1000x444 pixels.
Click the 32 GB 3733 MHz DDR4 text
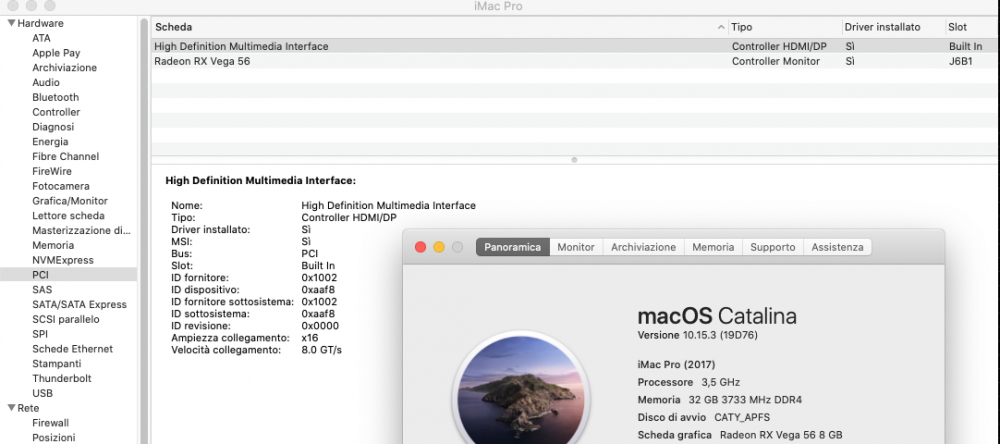click(x=745, y=400)
